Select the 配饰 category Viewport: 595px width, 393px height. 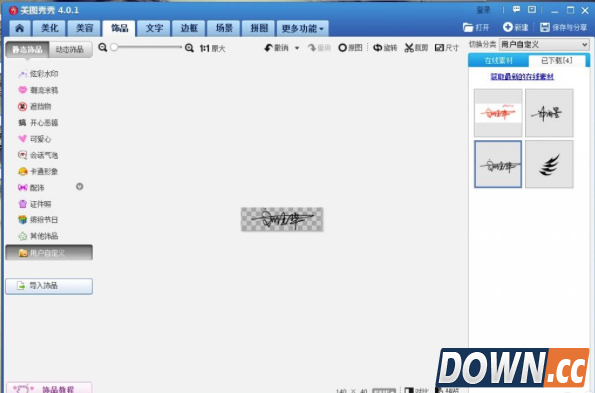pyautogui.click(x=31, y=188)
